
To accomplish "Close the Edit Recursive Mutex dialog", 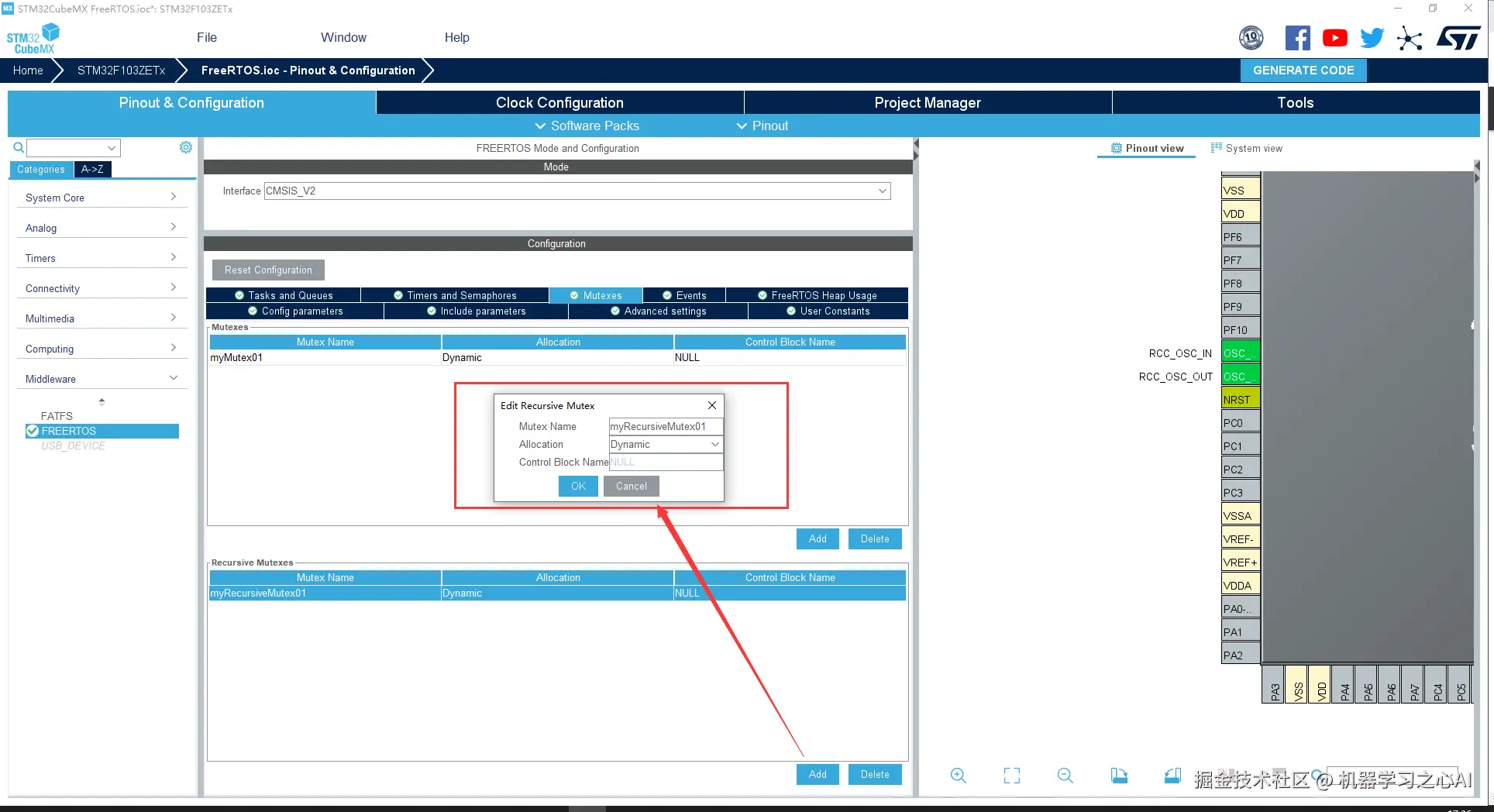I will (x=712, y=405).
